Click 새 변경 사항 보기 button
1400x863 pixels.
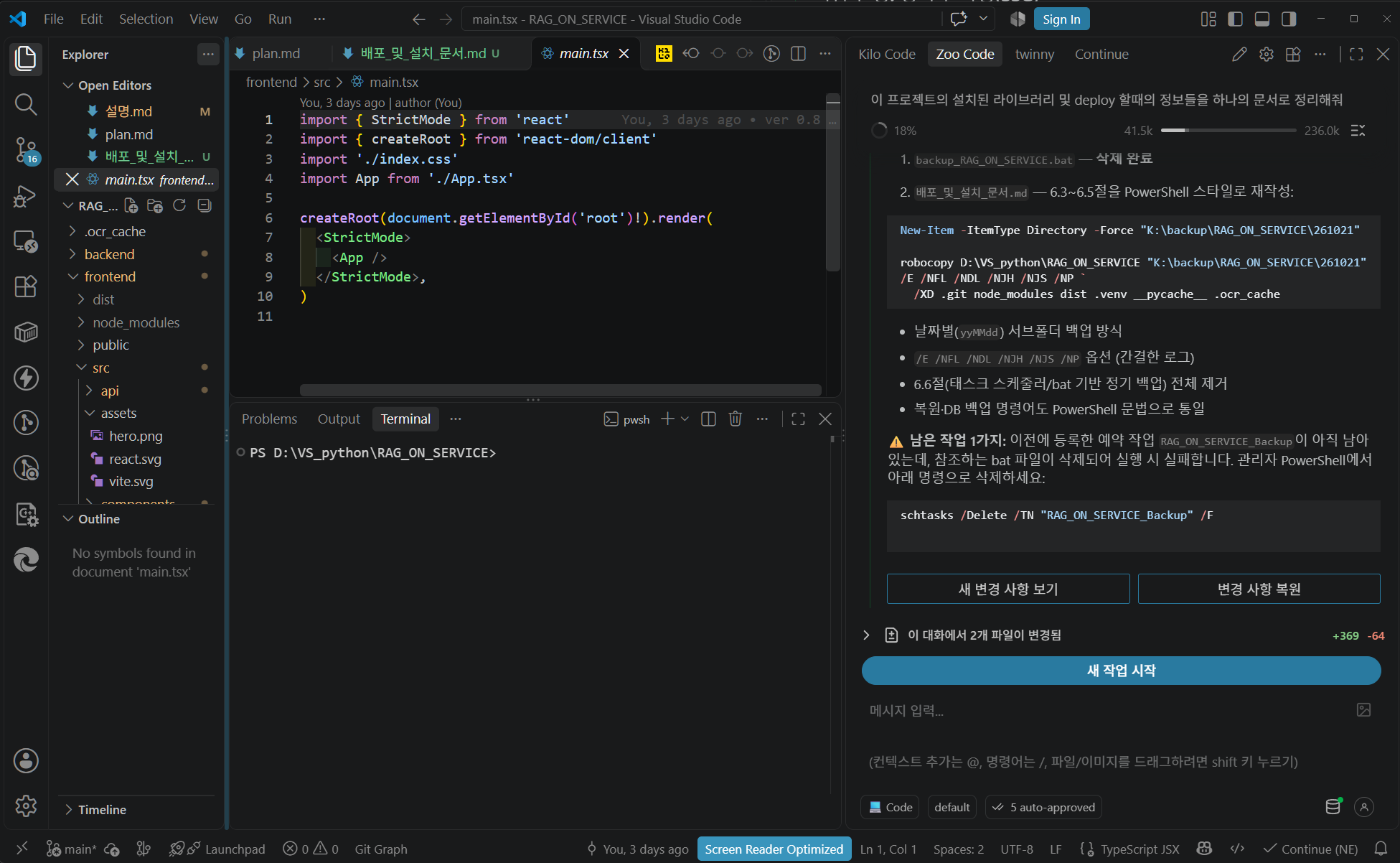coord(1008,589)
